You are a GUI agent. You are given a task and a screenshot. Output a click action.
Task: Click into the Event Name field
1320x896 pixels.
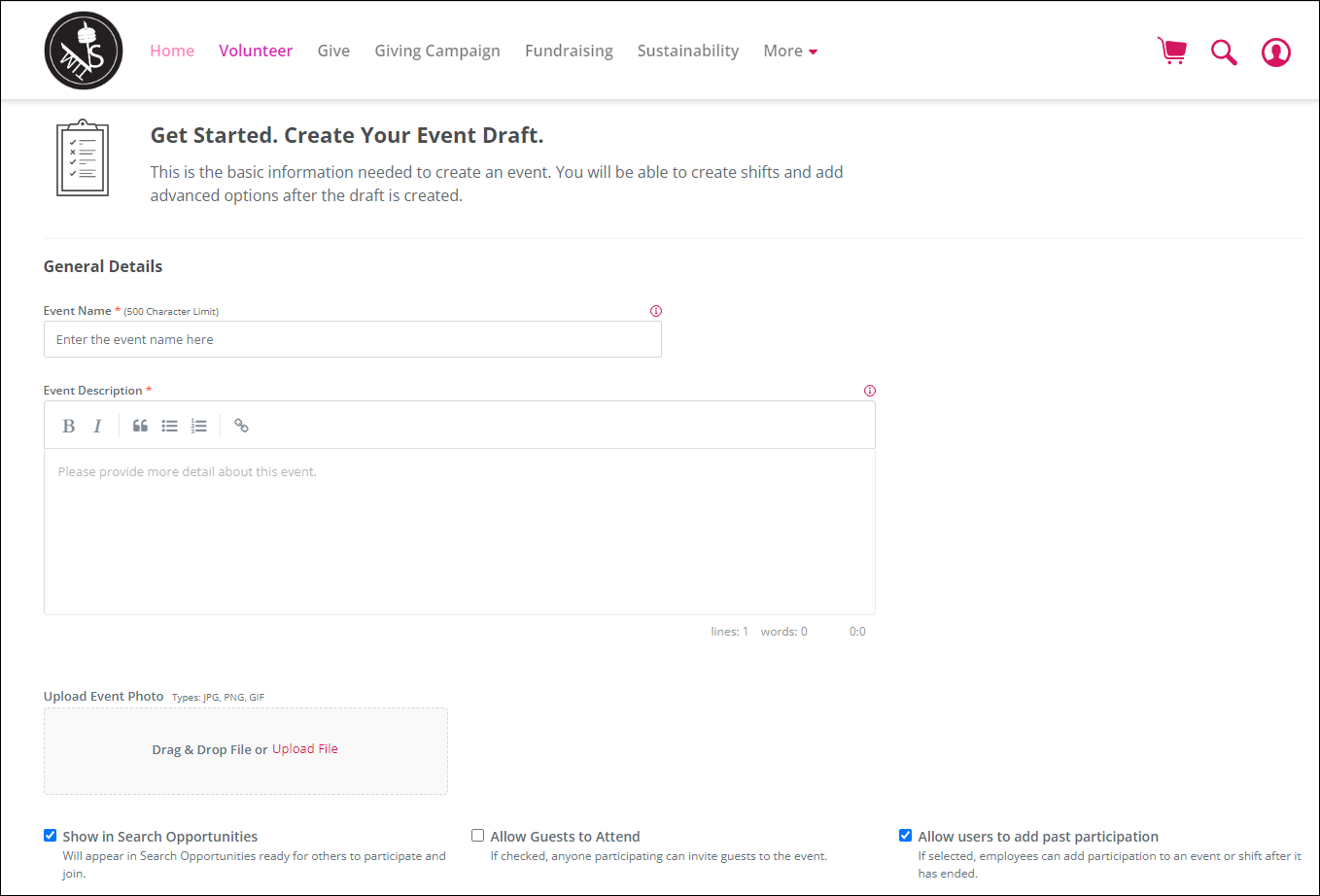click(x=352, y=339)
